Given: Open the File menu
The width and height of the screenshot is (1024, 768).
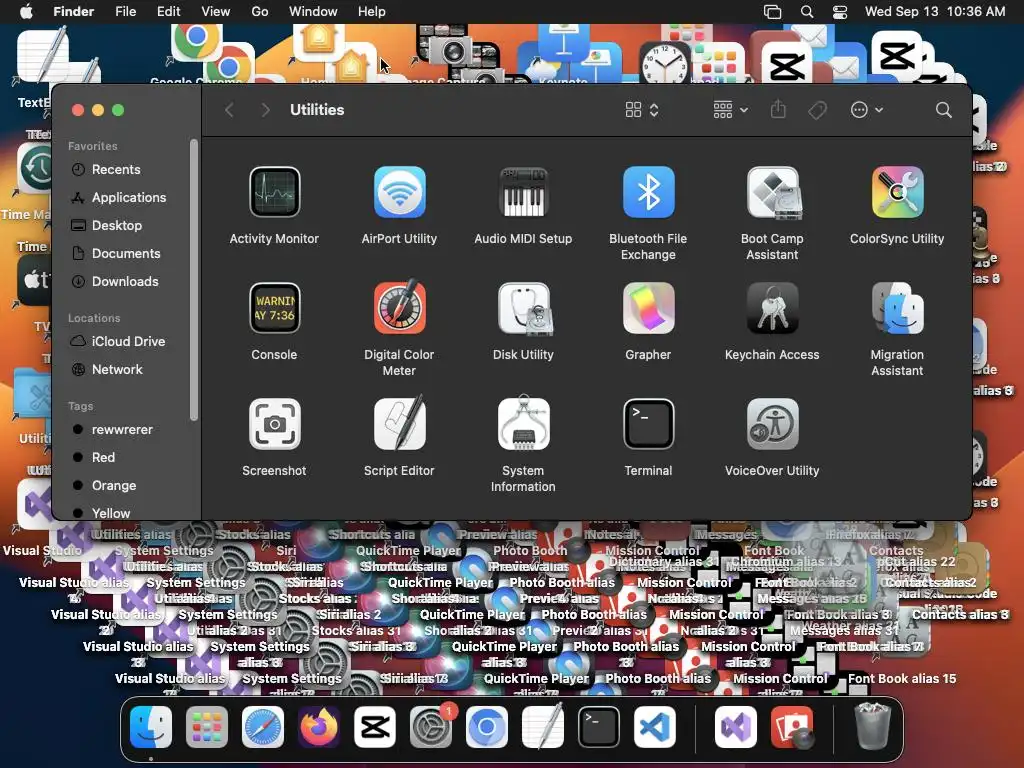Looking at the screenshot, I should 125,12.
